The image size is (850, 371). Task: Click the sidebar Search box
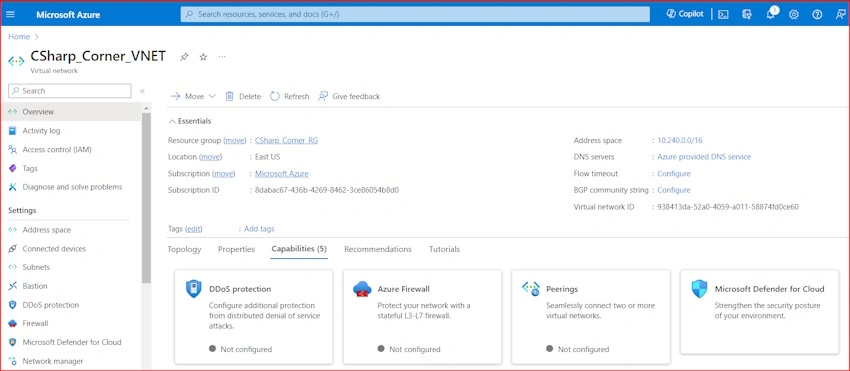[x=70, y=91]
